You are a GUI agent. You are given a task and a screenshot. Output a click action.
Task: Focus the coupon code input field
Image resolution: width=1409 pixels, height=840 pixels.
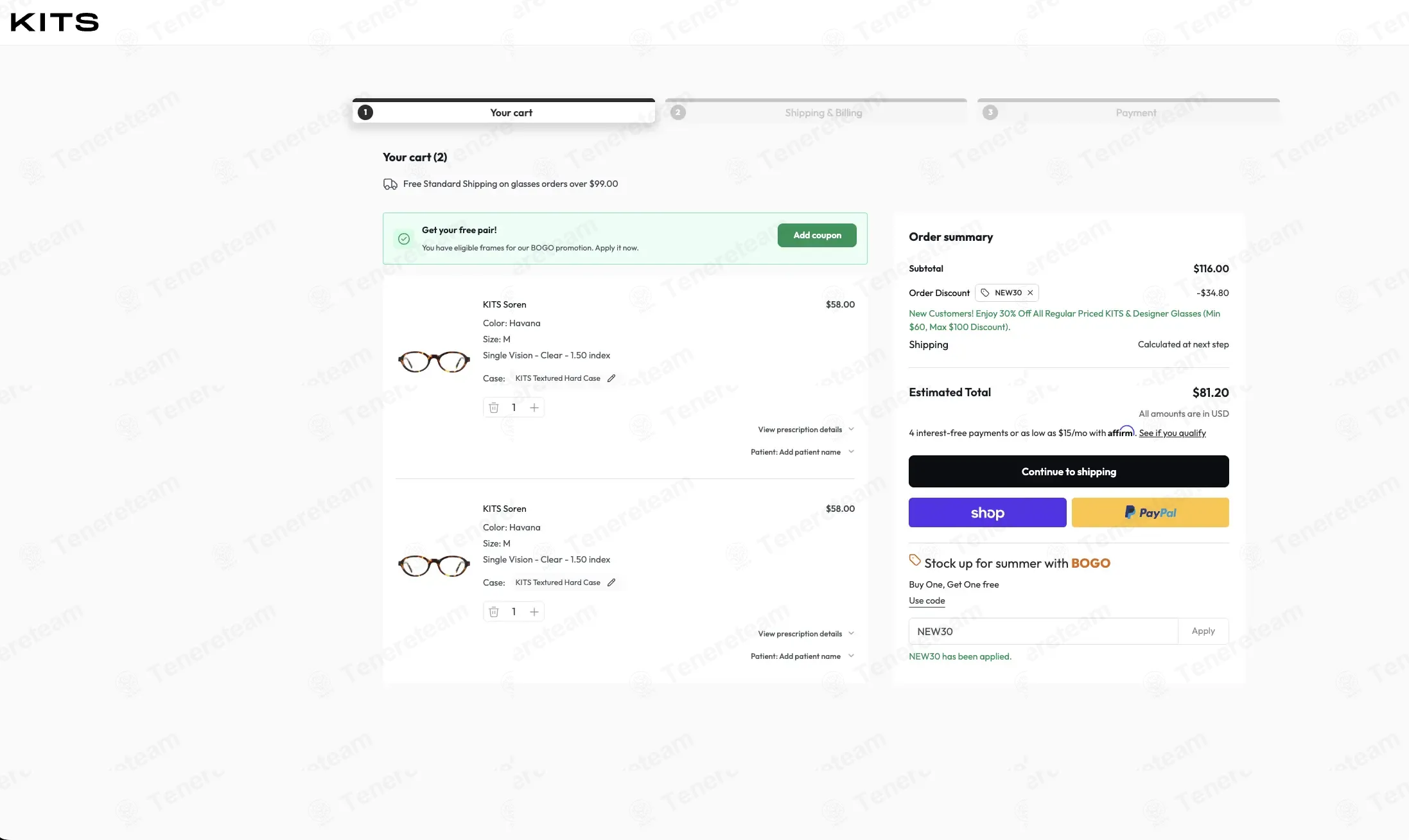tap(1043, 631)
